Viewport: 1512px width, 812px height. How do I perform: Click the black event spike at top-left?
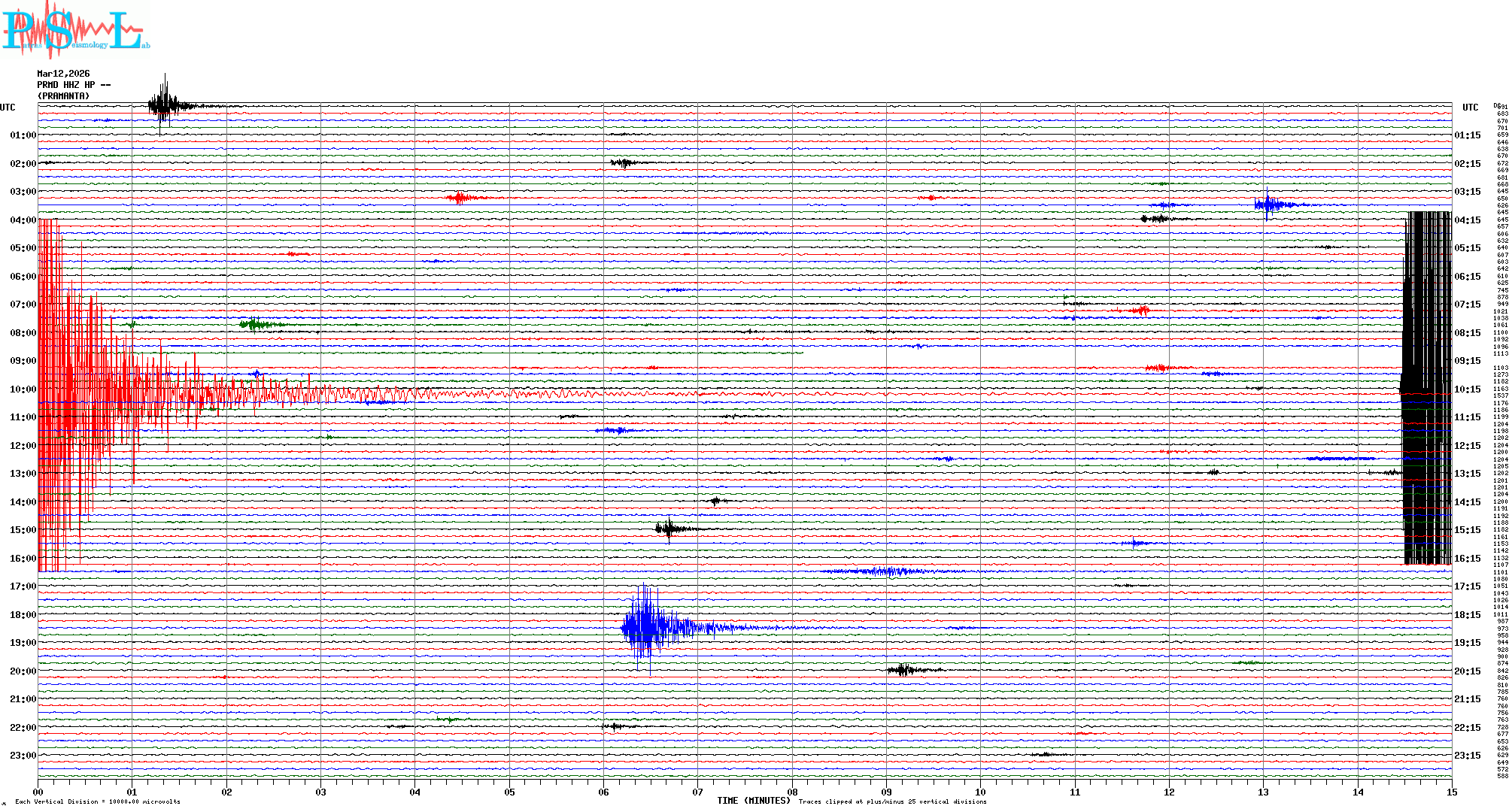point(163,105)
